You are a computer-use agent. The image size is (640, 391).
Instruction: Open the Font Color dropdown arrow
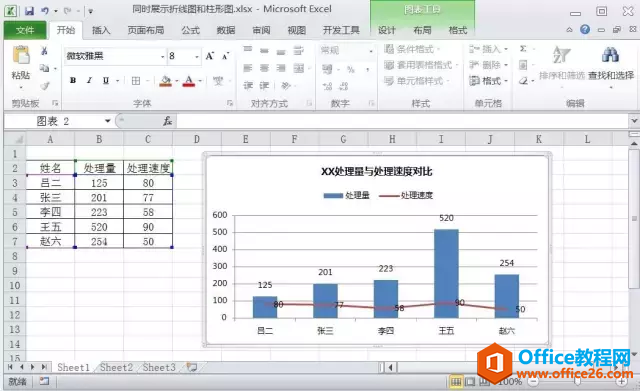coord(200,81)
